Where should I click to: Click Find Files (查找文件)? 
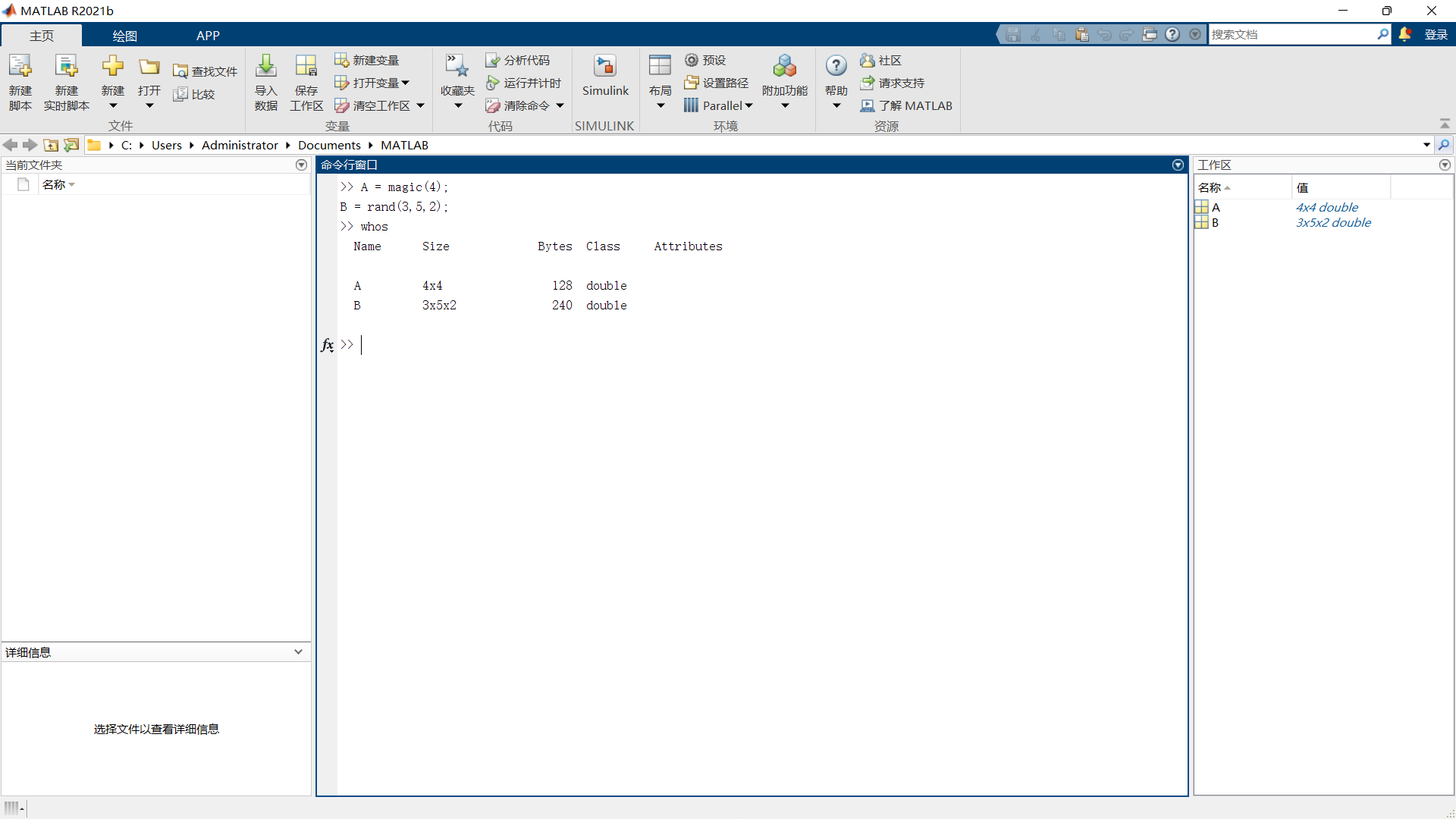coord(205,71)
